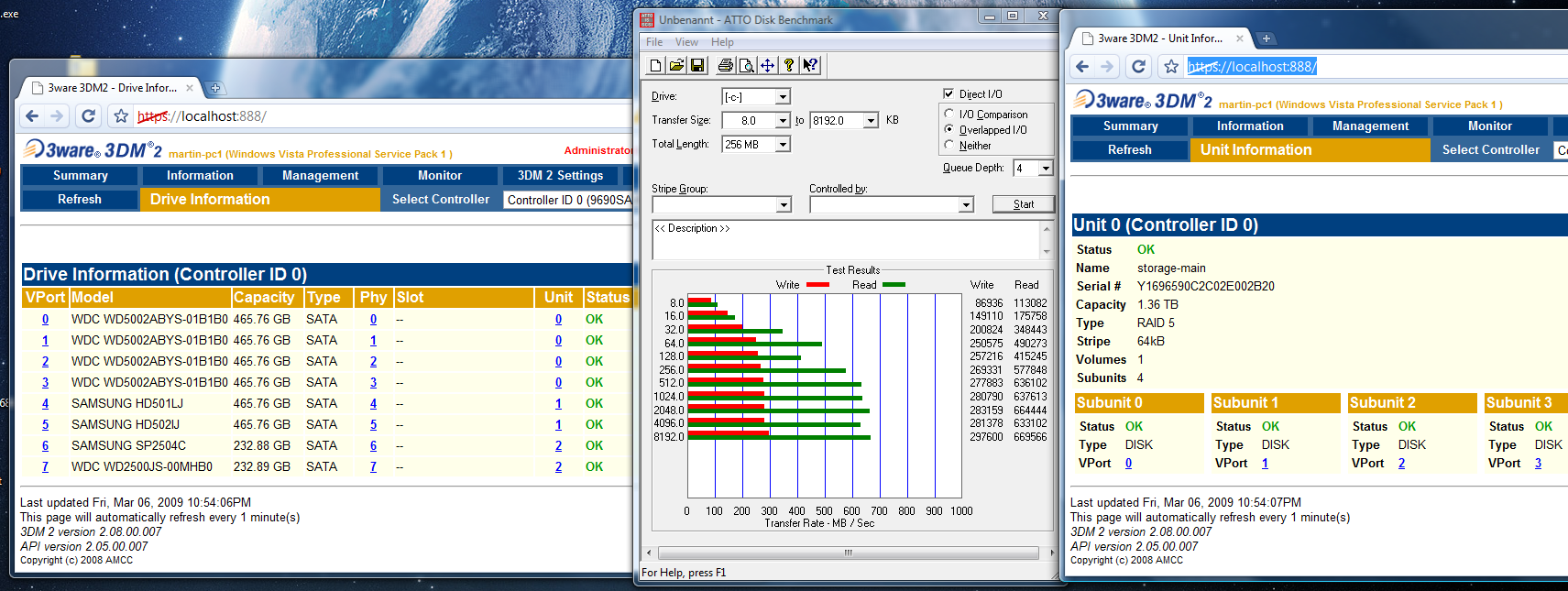Go back in the right Unit Information browser

(x=1083, y=67)
